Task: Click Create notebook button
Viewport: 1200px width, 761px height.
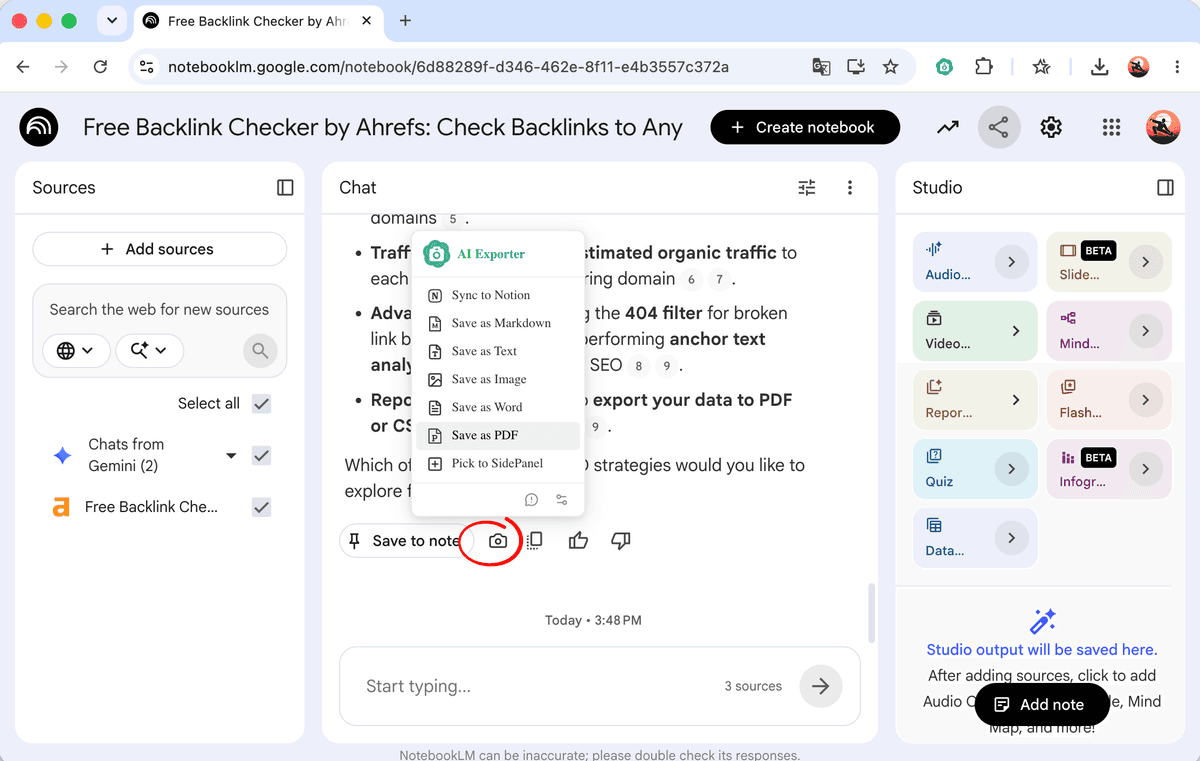Action: click(805, 127)
